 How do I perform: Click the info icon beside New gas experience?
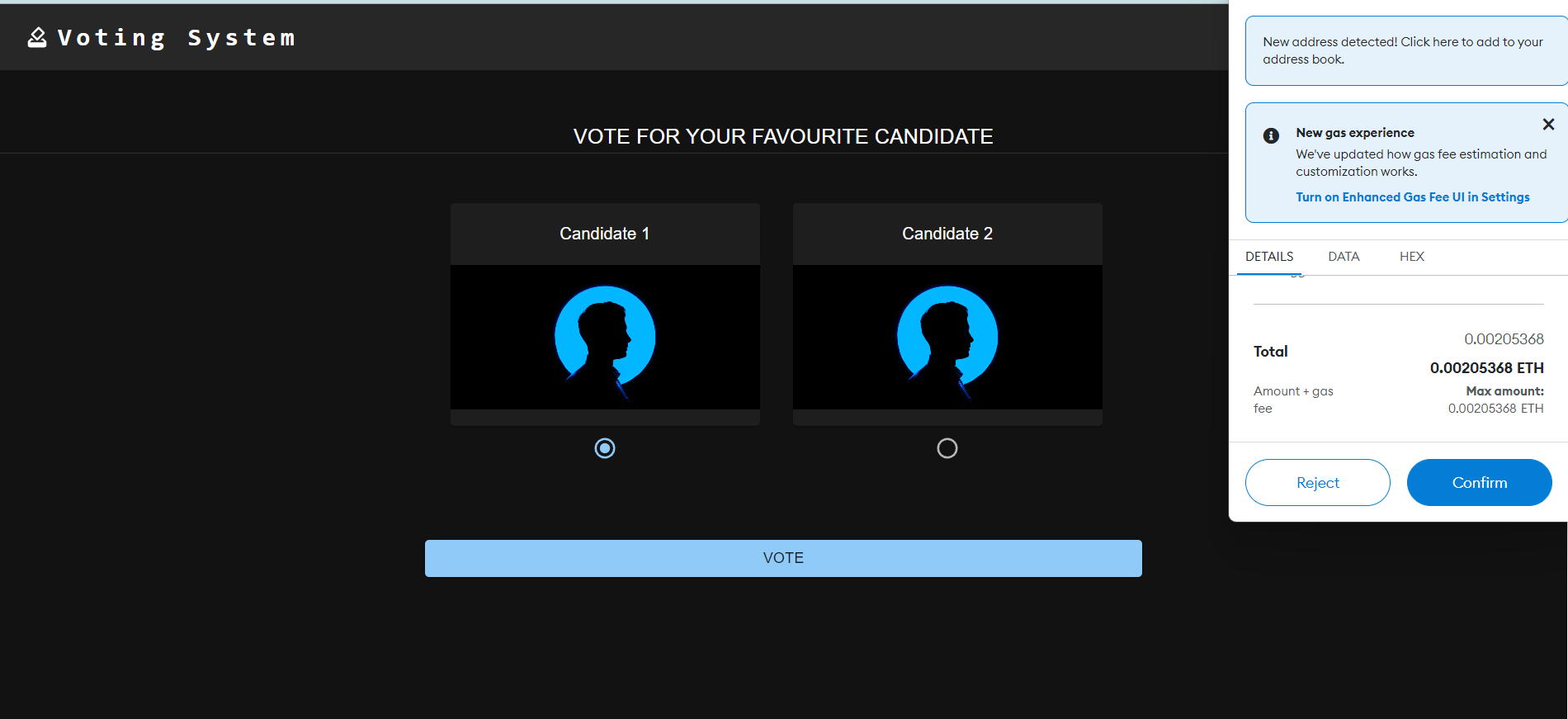tap(1271, 135)
